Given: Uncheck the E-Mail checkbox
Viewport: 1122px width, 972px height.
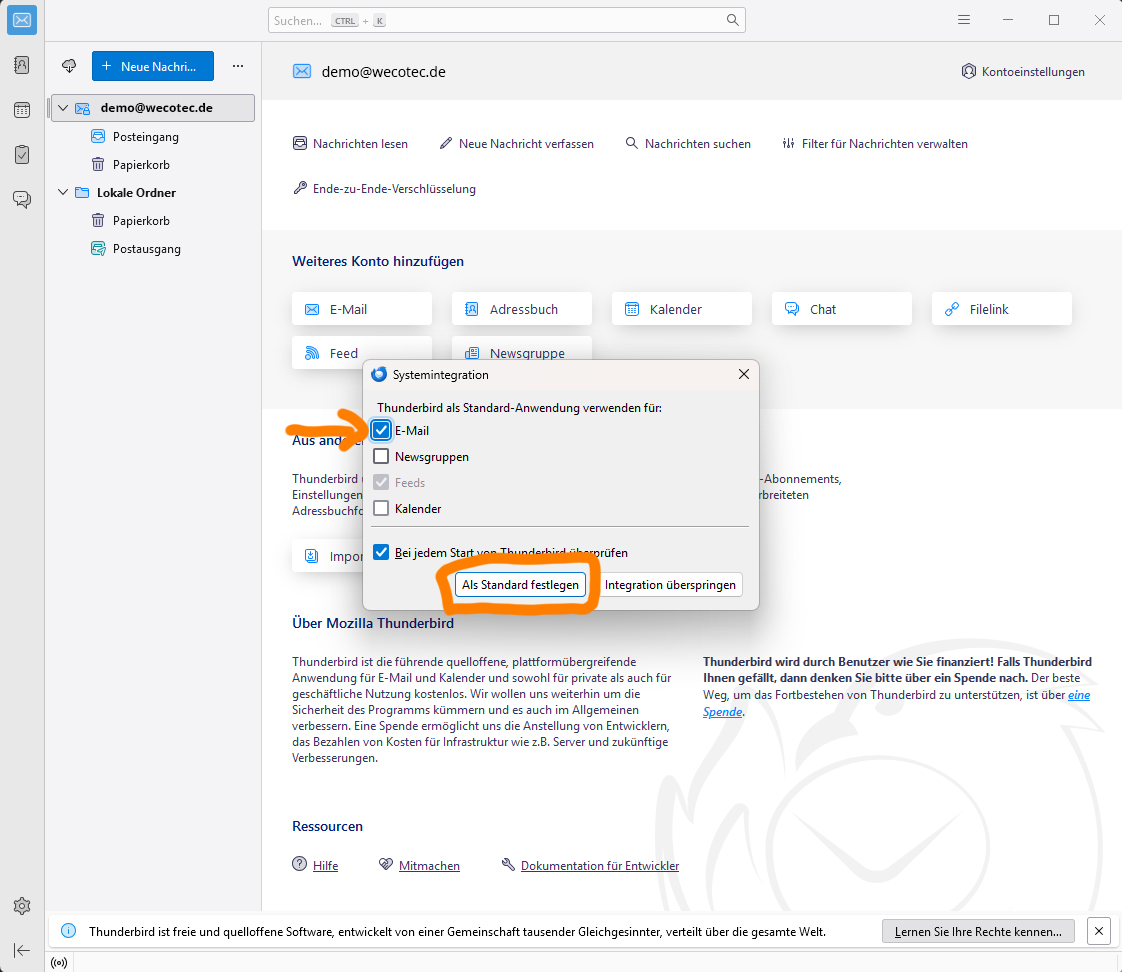Looking at the screenshot, I should [x=381, y=430].
